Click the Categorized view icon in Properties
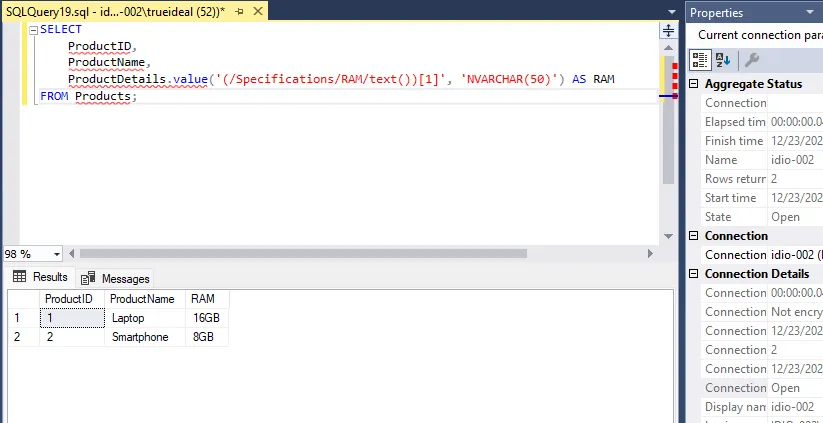Screen dimensions: 823x423 click(x=701, y=60)
